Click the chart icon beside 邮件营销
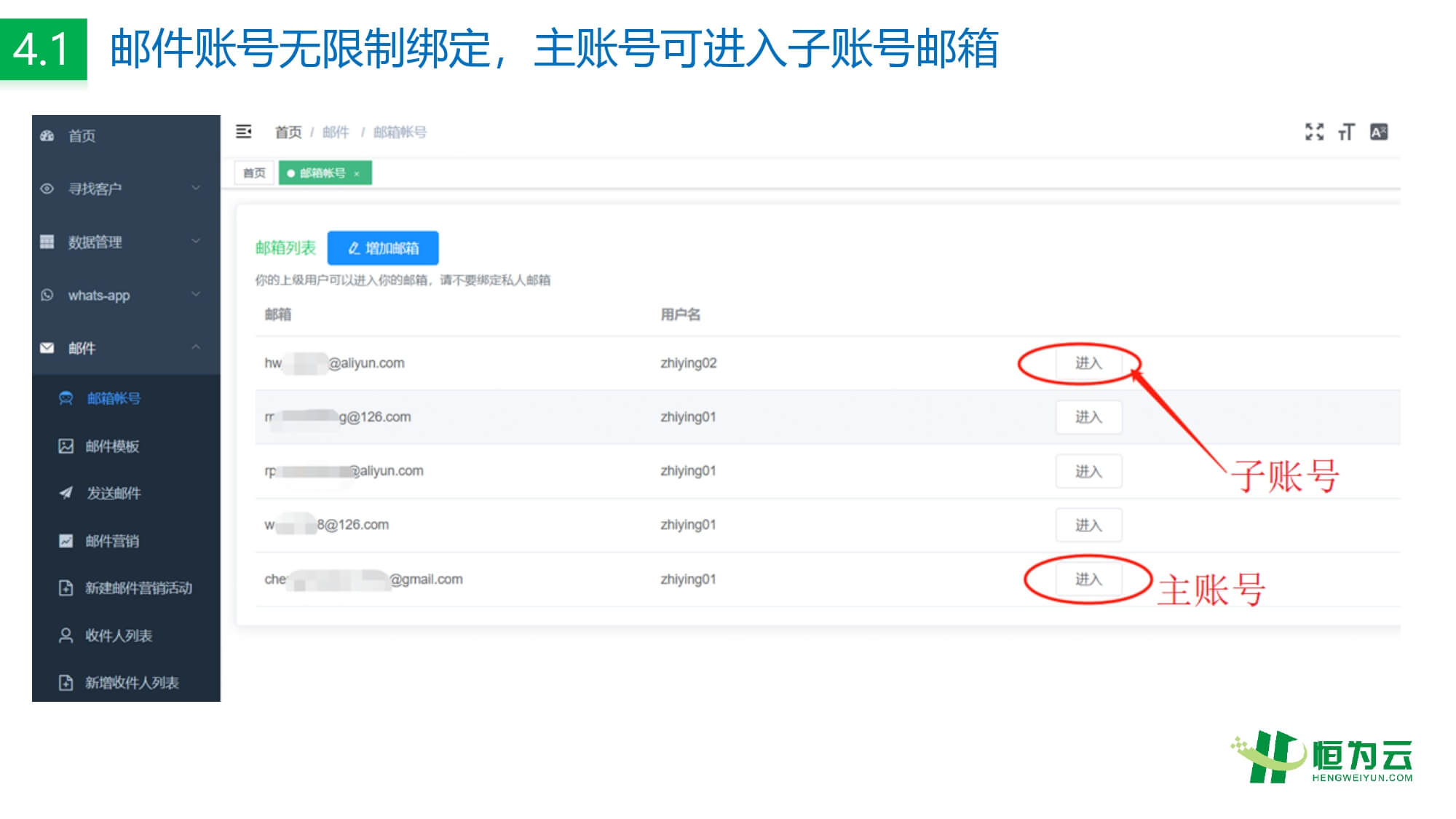 point(66,541)
